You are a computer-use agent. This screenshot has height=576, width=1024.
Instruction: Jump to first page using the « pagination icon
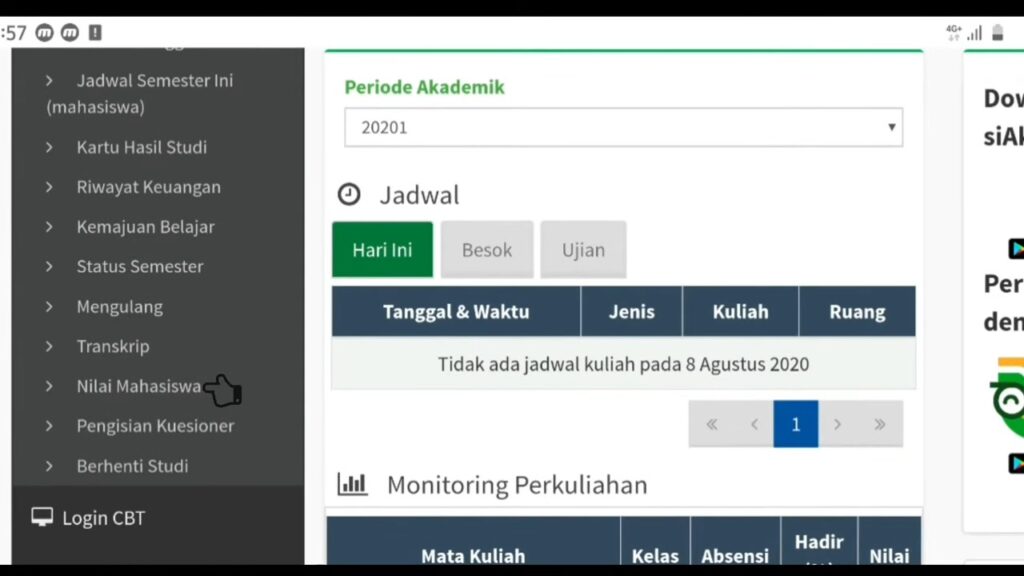point(712,424)
